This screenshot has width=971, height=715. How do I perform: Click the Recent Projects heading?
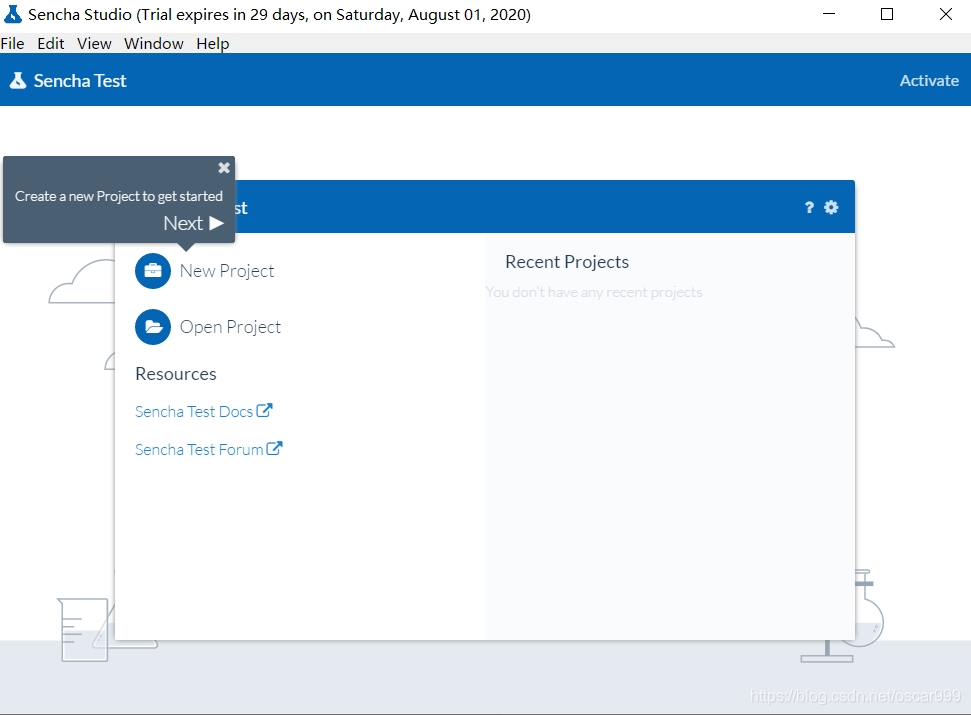click(x=567, y=262)
